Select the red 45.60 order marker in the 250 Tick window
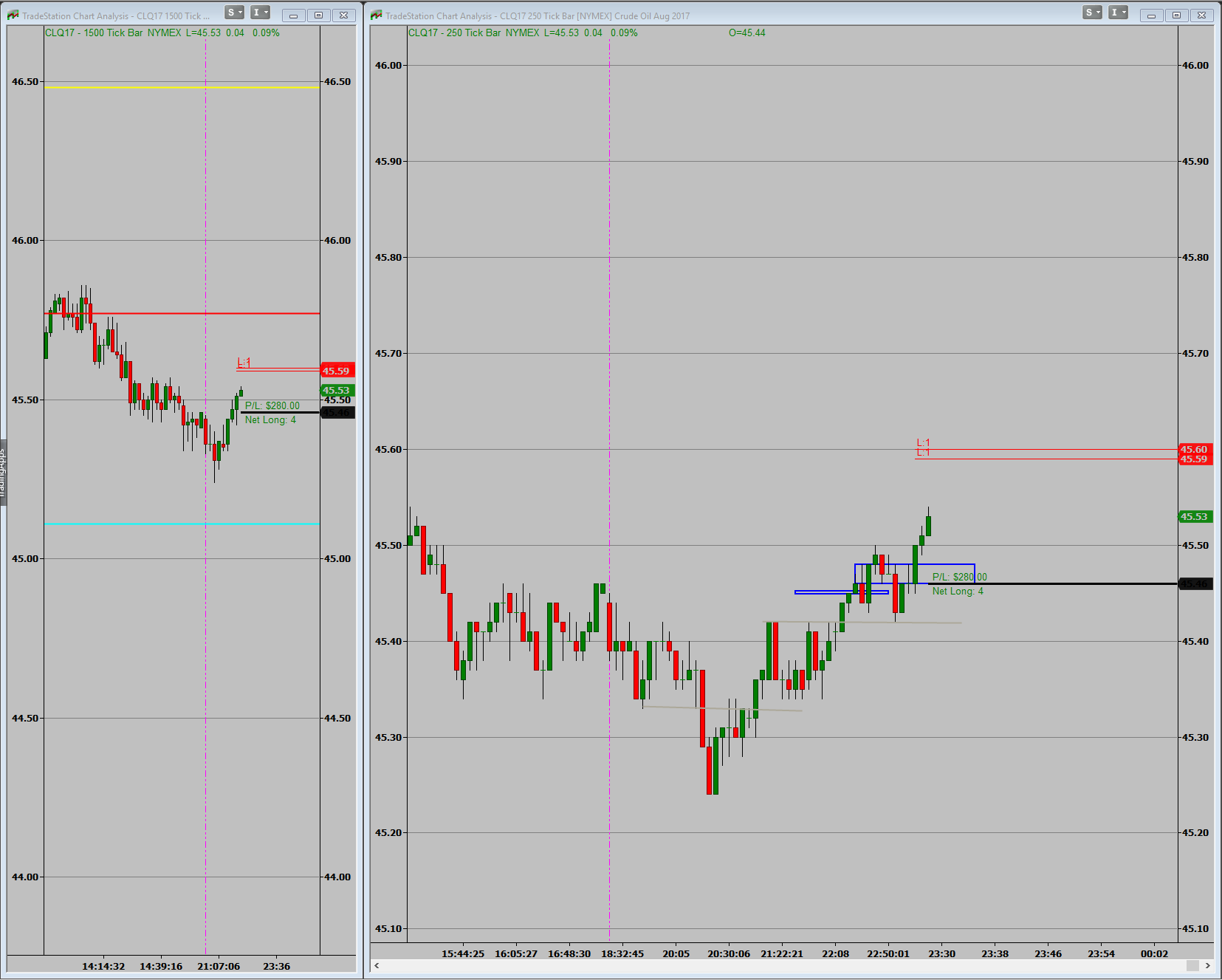This screenshot has height=980, width=1222. coord(1195,449)
